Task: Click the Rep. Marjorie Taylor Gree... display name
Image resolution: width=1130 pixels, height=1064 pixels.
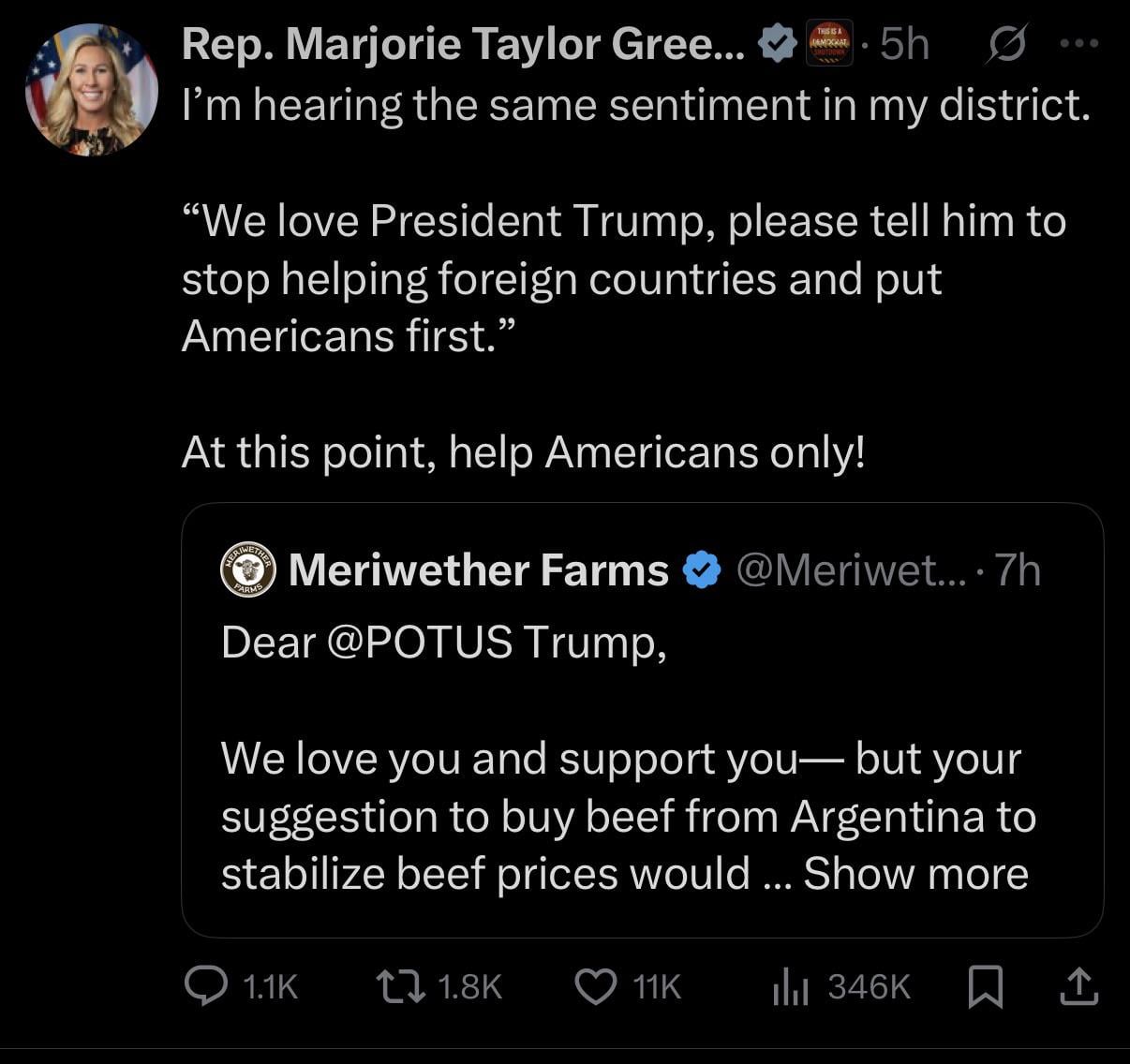Action: (x=464, y=44)
